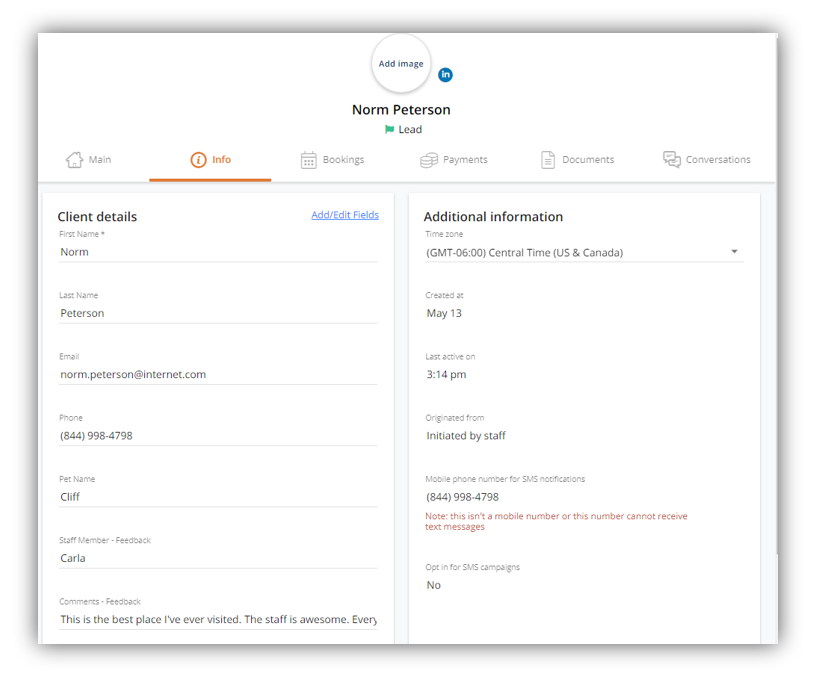Click the Comments - Feedback text field
Viewport: 822px width, 680px height.
[218, 620]
